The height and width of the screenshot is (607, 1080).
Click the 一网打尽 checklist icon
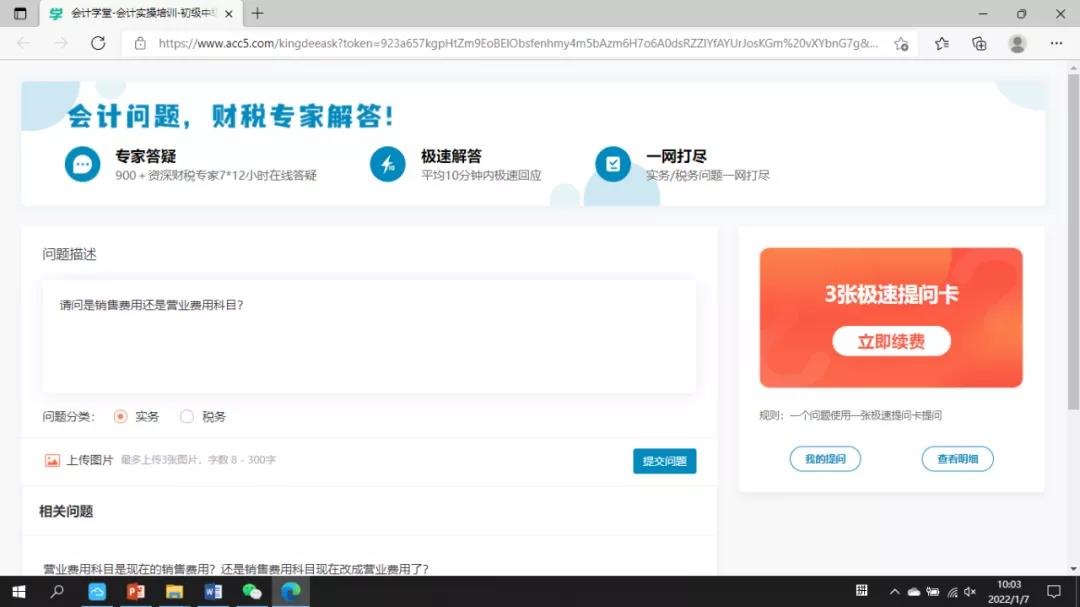click(x=612, y=164)
